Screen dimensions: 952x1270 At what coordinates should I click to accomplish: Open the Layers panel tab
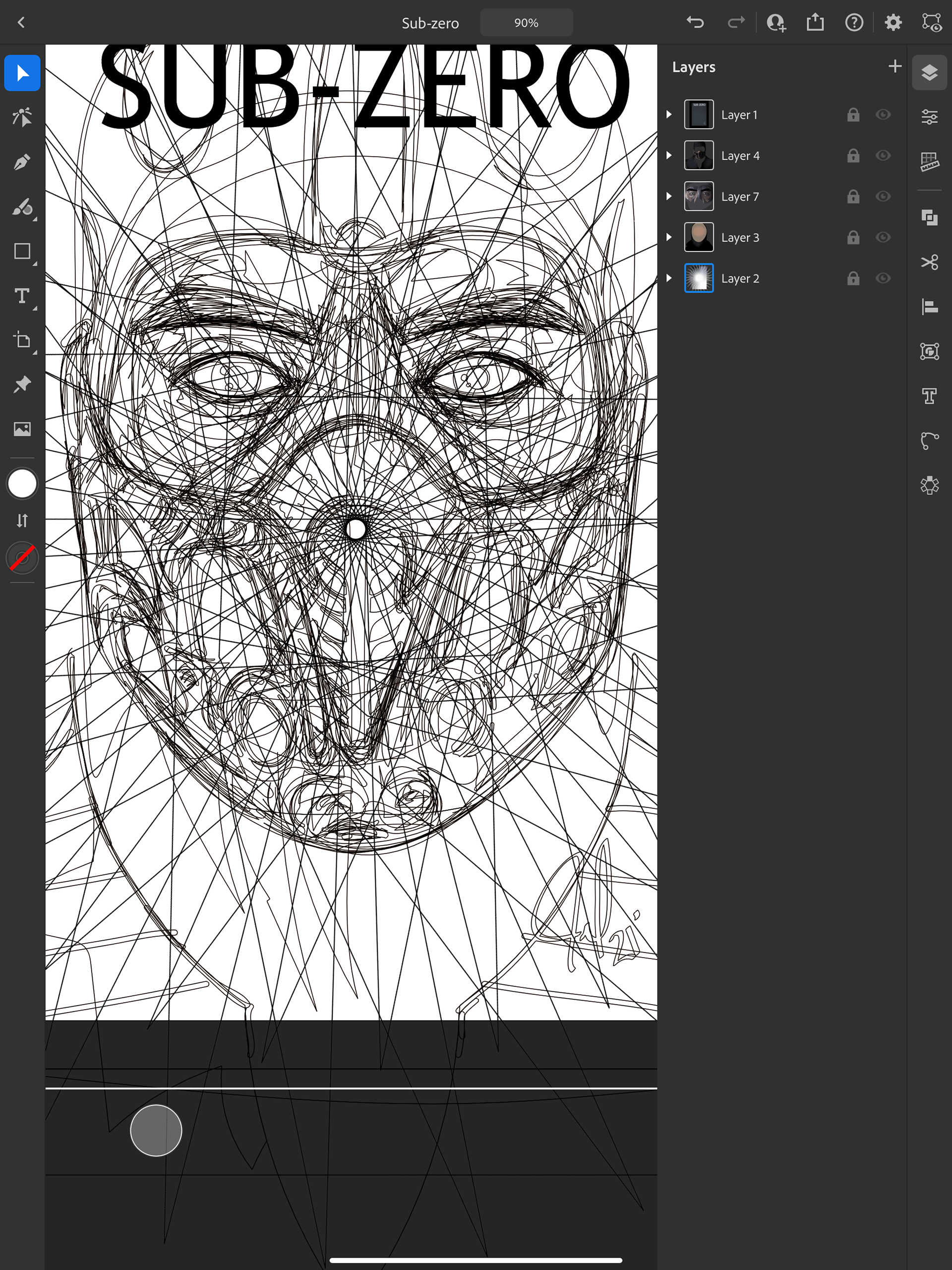pyautogui.click(x=929, y=73)
